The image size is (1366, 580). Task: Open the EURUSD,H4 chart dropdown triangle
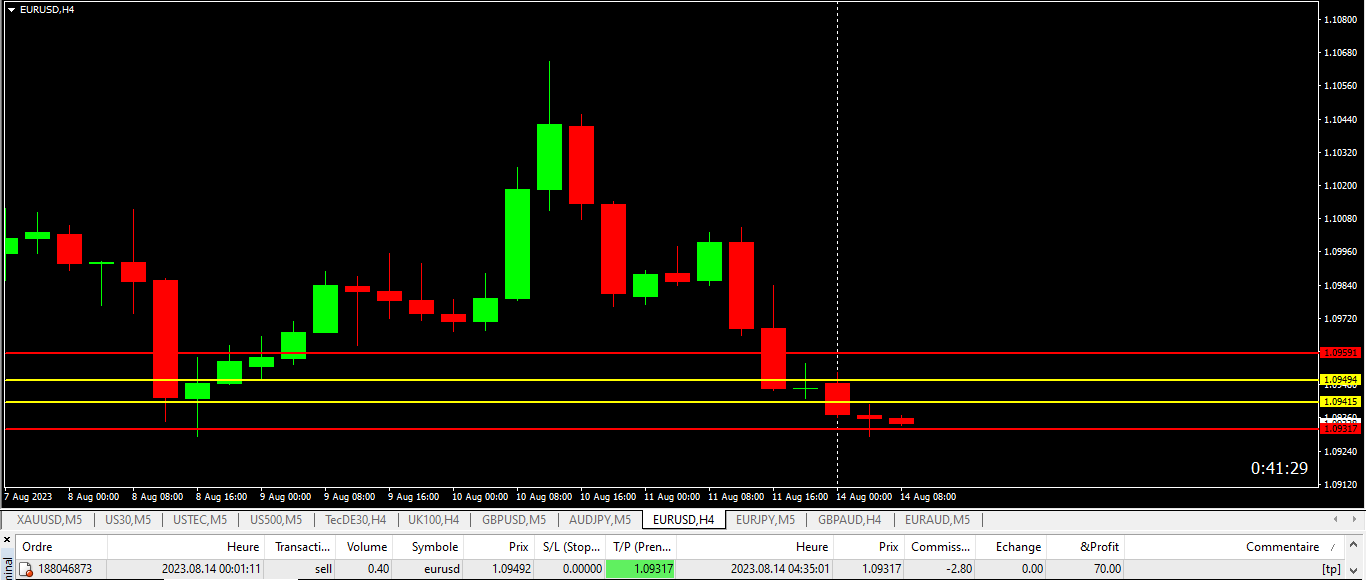pyautogui.click(x=11, y=9)
